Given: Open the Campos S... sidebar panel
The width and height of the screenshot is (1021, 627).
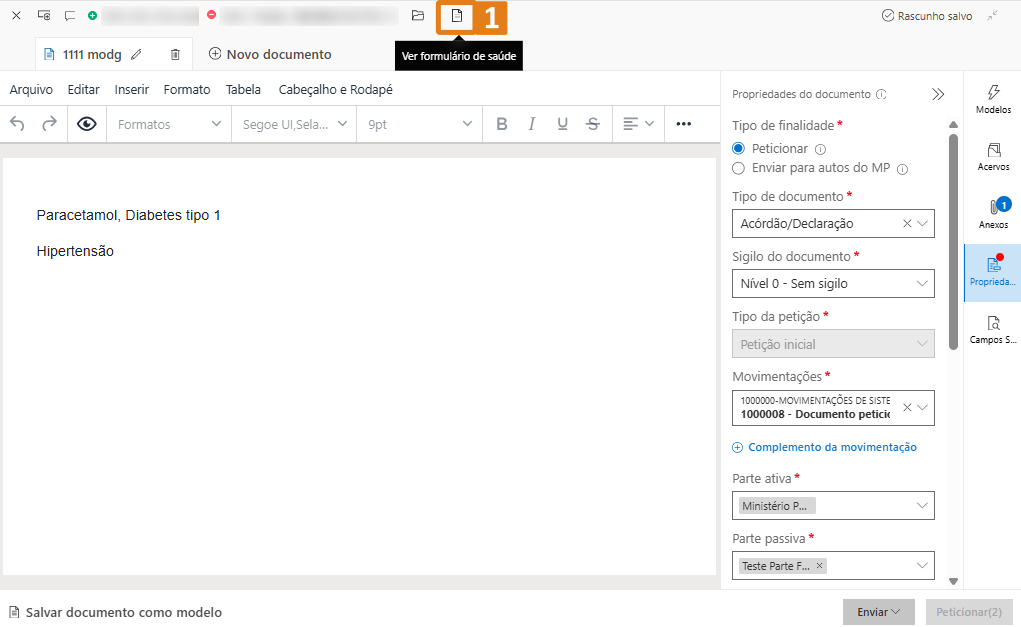Looking at the screenshot, I should point(993,329).
